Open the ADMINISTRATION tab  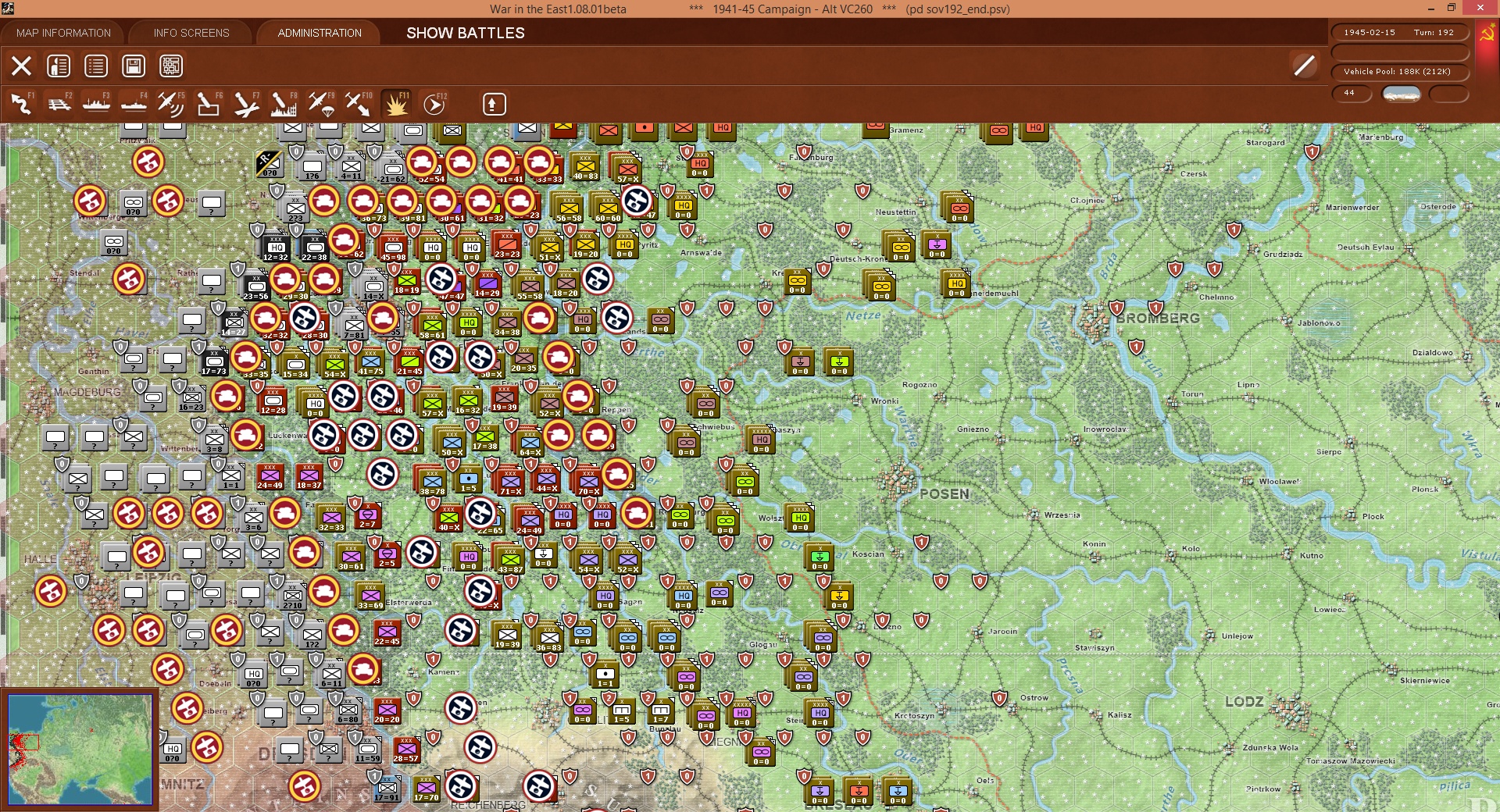click(320, 33)
